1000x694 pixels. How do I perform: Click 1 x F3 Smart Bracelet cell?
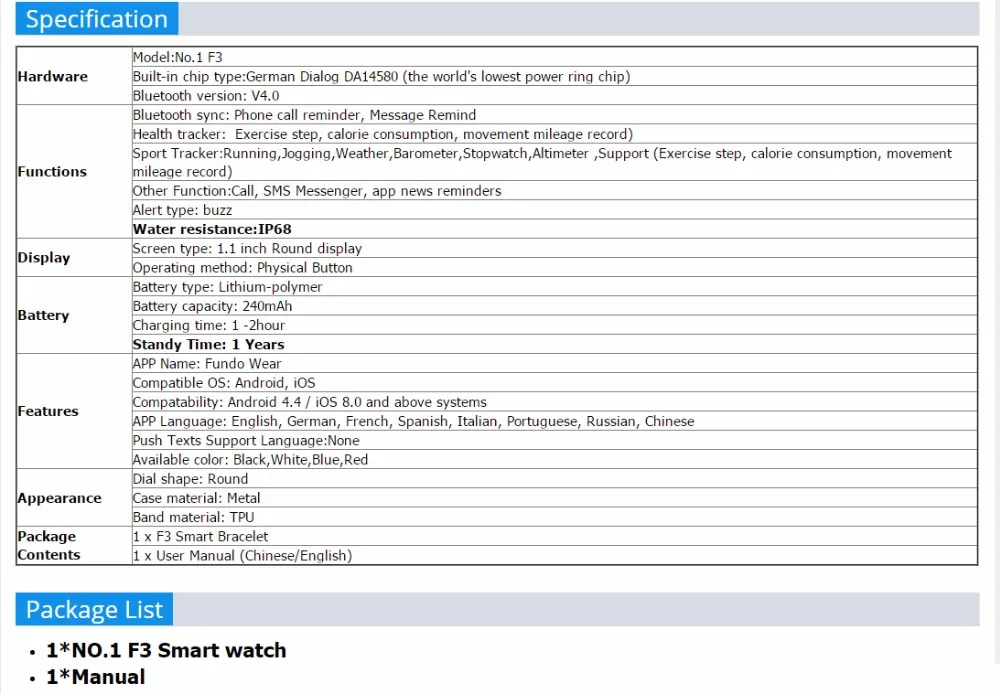pyautogui.click(x=555, y=536)
